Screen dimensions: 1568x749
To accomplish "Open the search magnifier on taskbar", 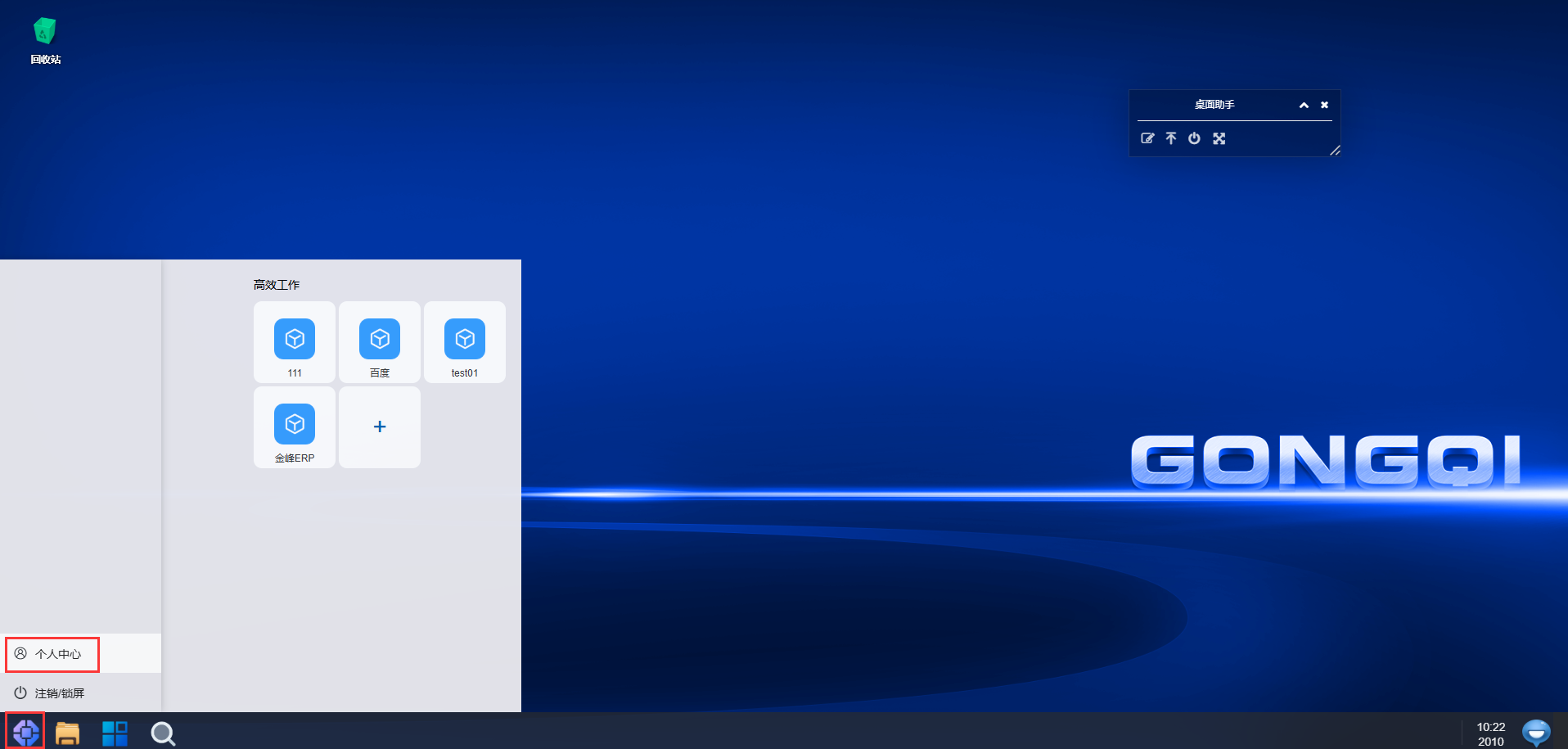I will point(163,733).
